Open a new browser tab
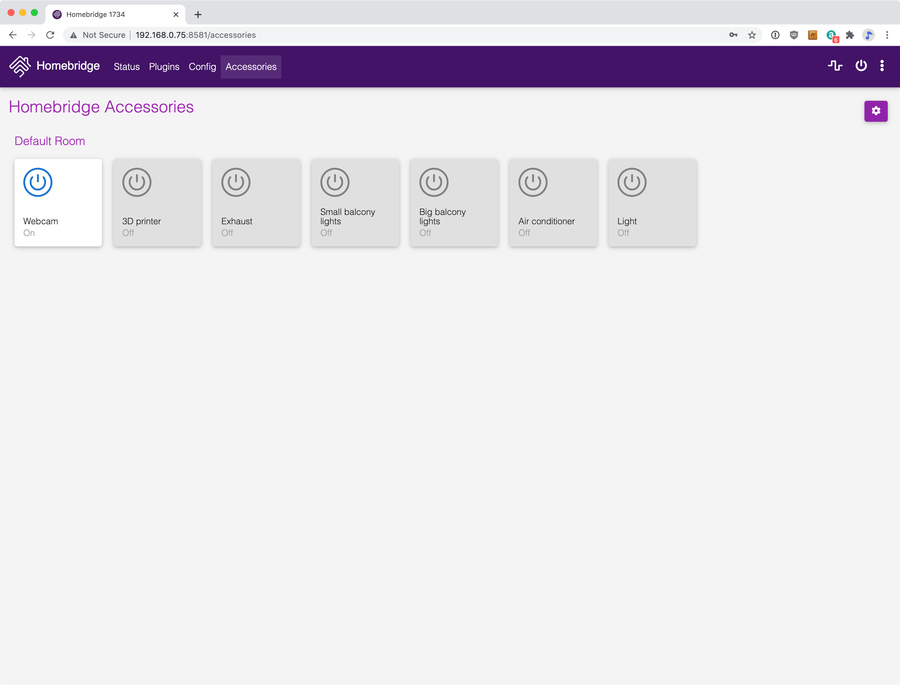 (x=198, y=14)
